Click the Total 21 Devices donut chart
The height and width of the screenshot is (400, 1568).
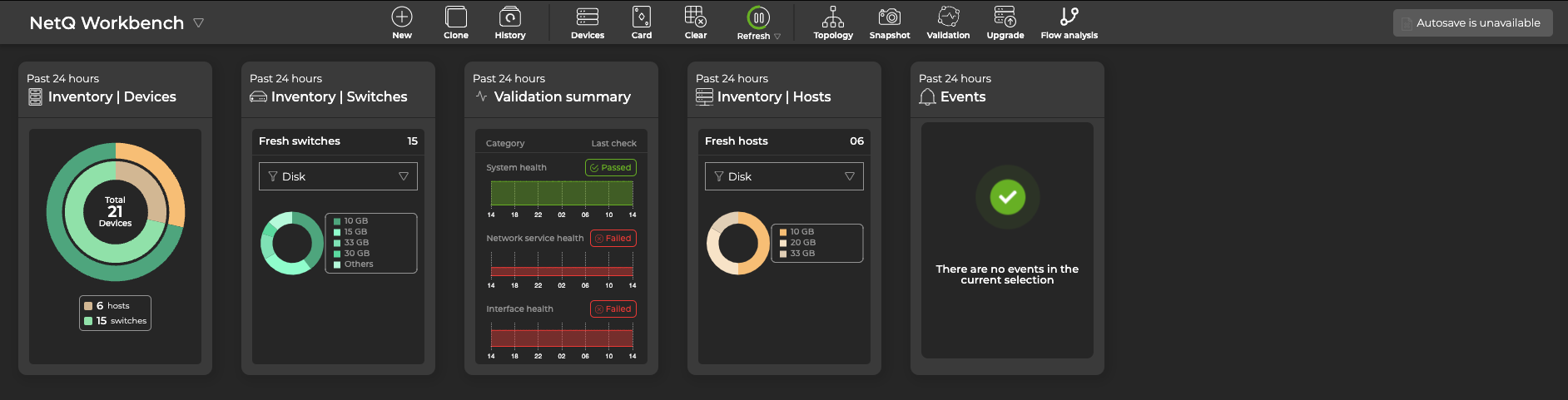tap(116, 212)
